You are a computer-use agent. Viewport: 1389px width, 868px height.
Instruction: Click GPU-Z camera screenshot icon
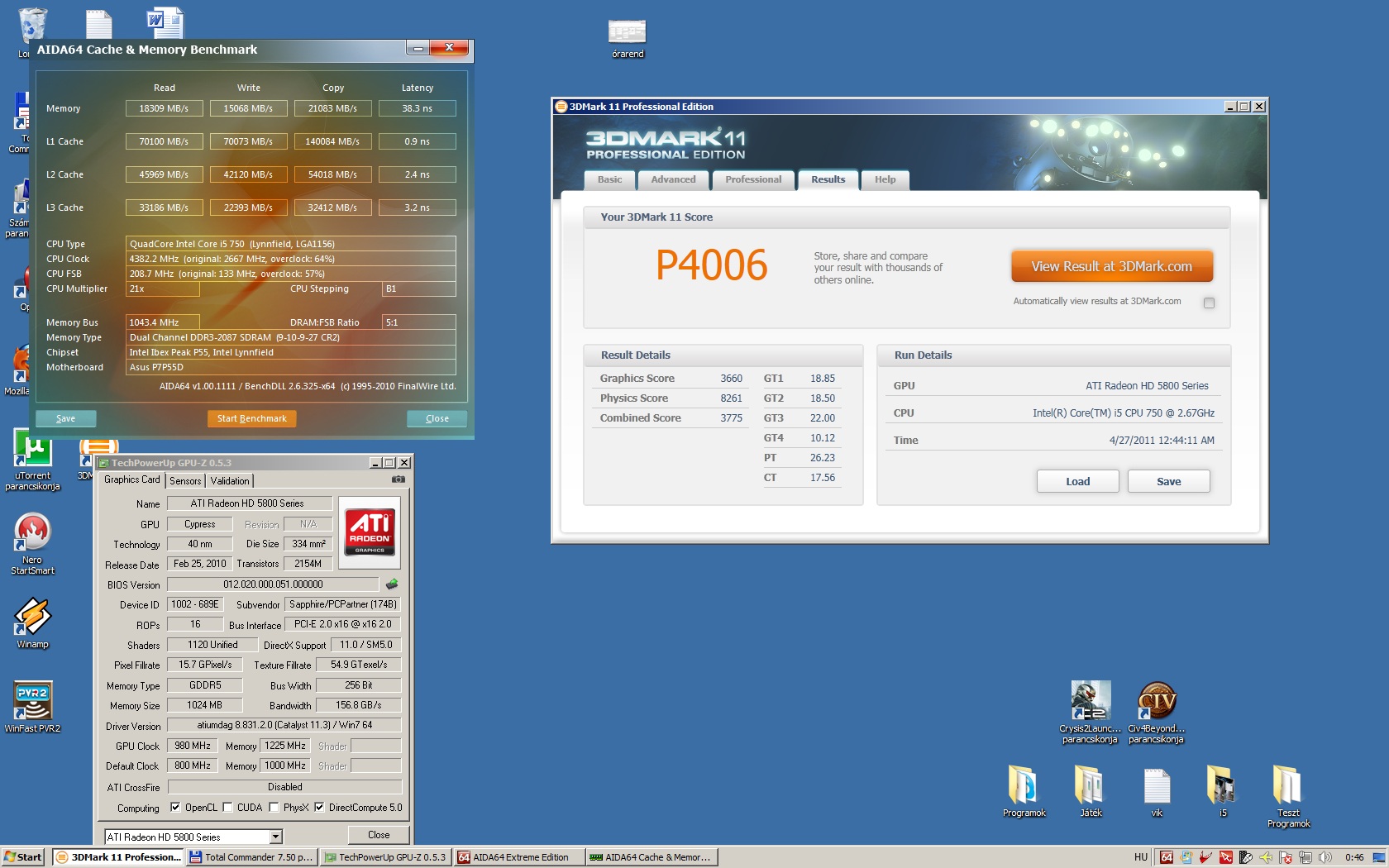click(399, 479)
